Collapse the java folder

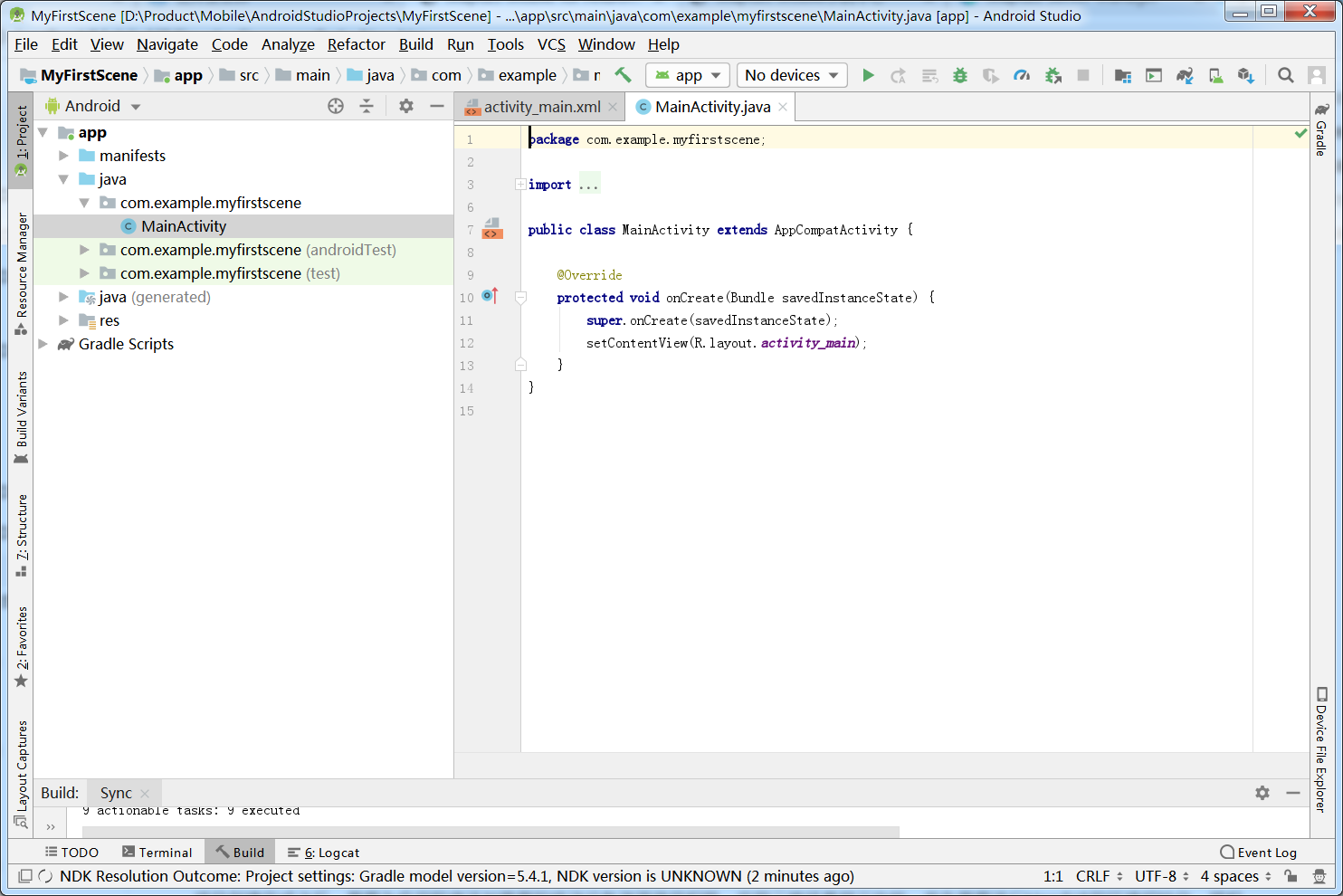tap(63, 179)
